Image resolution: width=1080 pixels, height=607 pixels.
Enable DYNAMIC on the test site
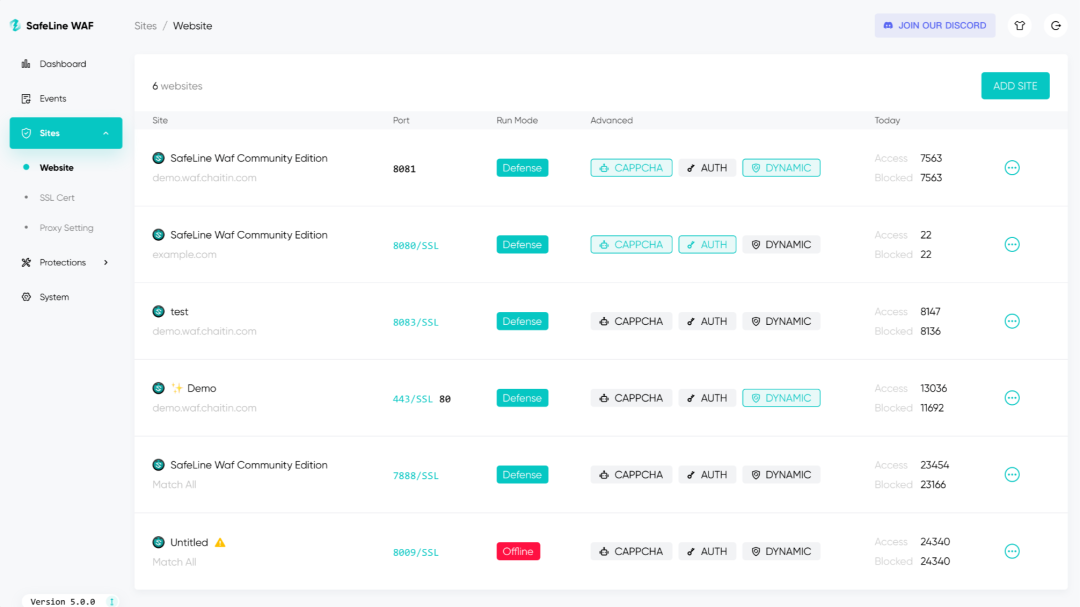781,321
